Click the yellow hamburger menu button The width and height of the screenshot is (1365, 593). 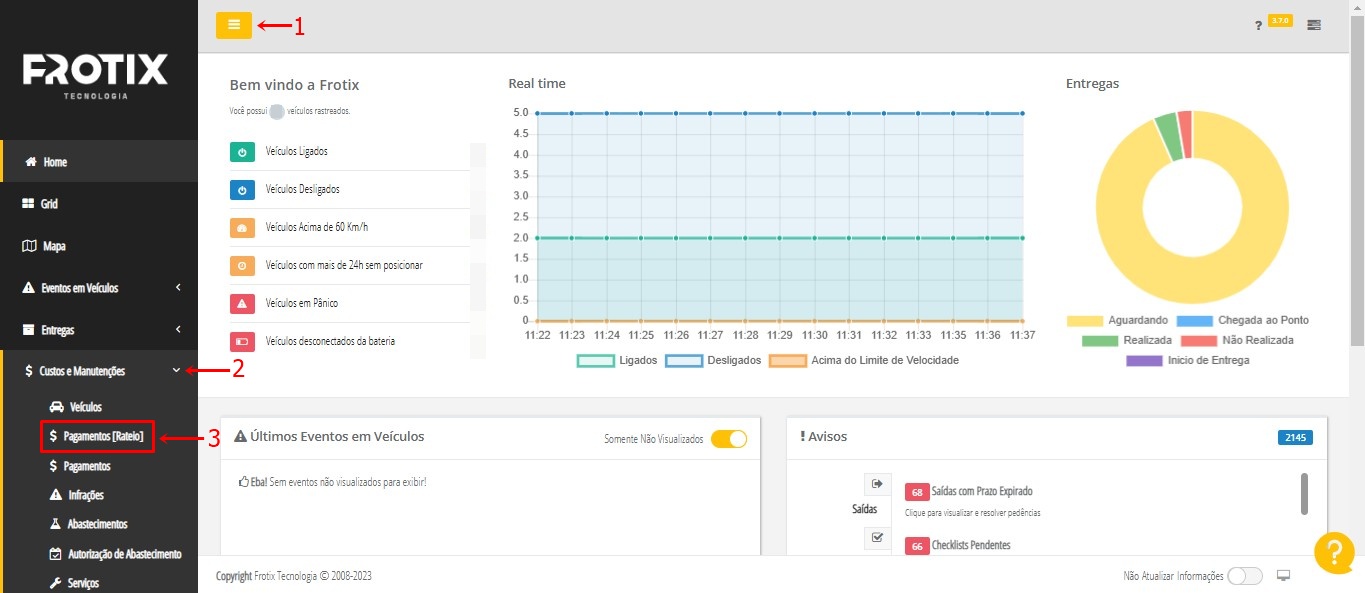[234, 25]
